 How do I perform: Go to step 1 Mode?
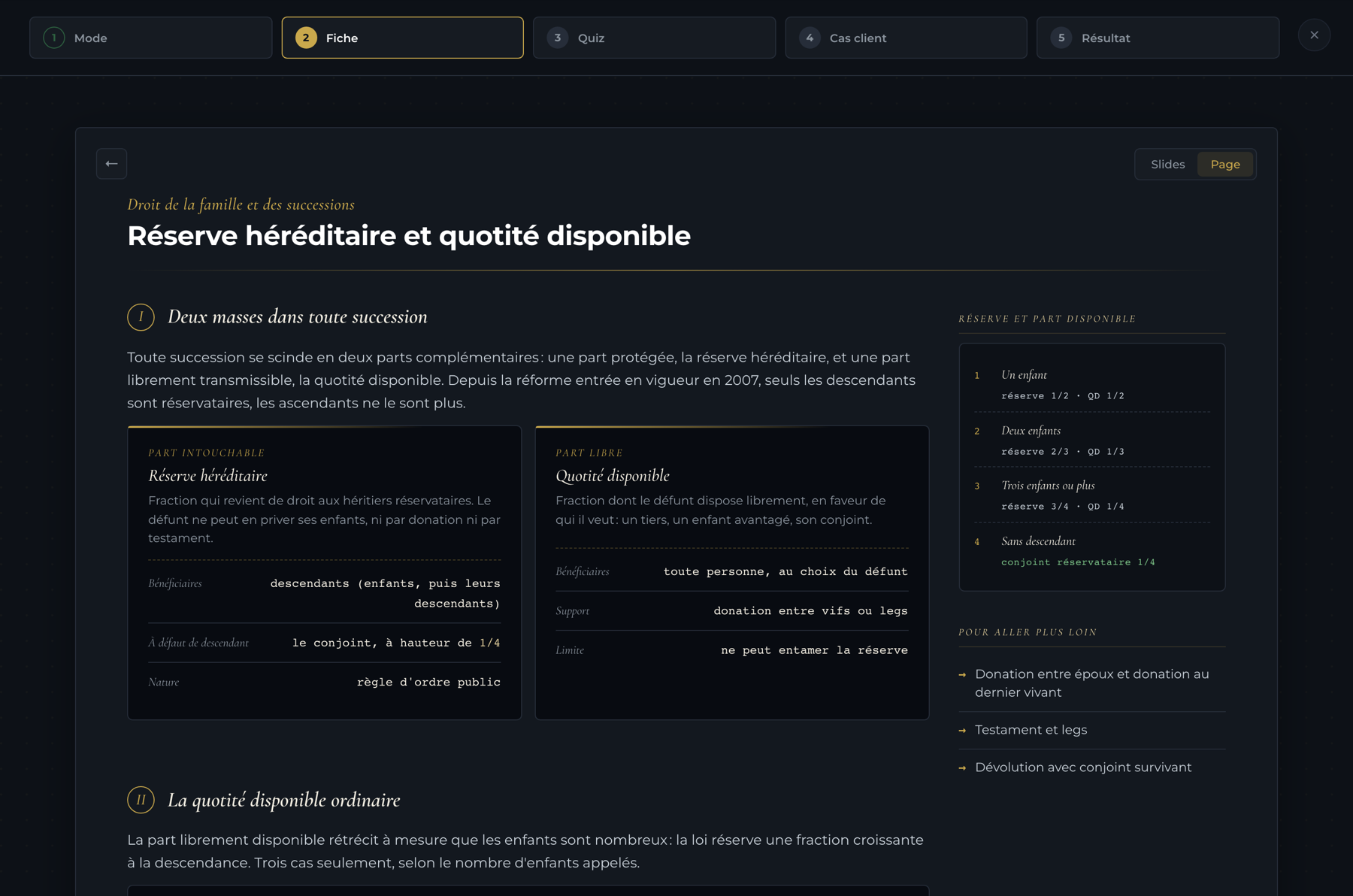point(150,38)
